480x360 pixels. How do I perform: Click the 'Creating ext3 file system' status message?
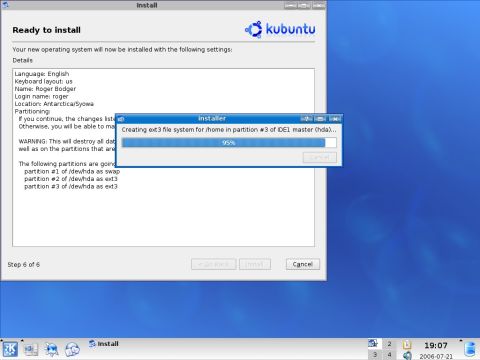pyautogui.click(x=229, y=130)
